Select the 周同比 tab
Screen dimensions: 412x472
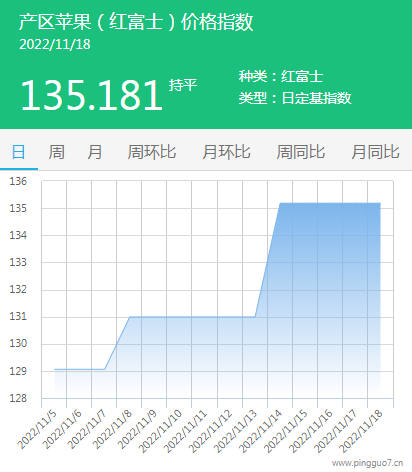[301, 152]
